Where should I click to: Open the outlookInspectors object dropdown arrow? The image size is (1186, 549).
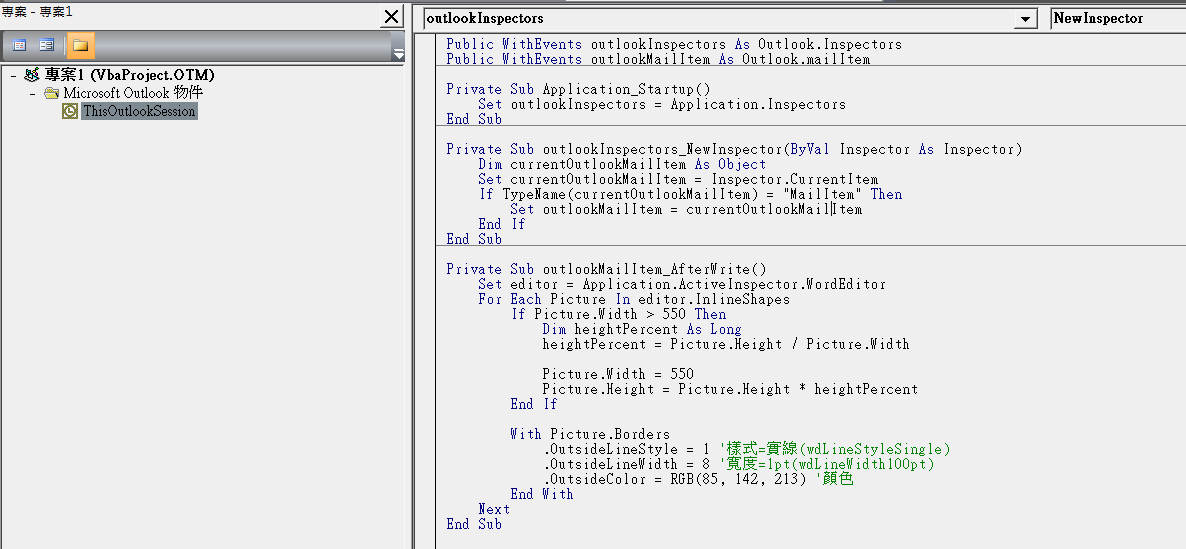tap(1025, 19)
